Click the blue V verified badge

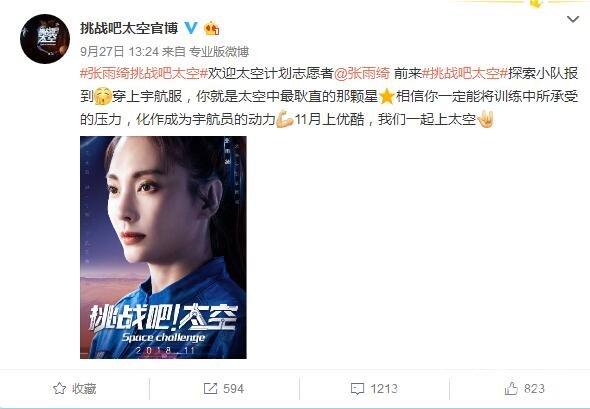(191, 28)
